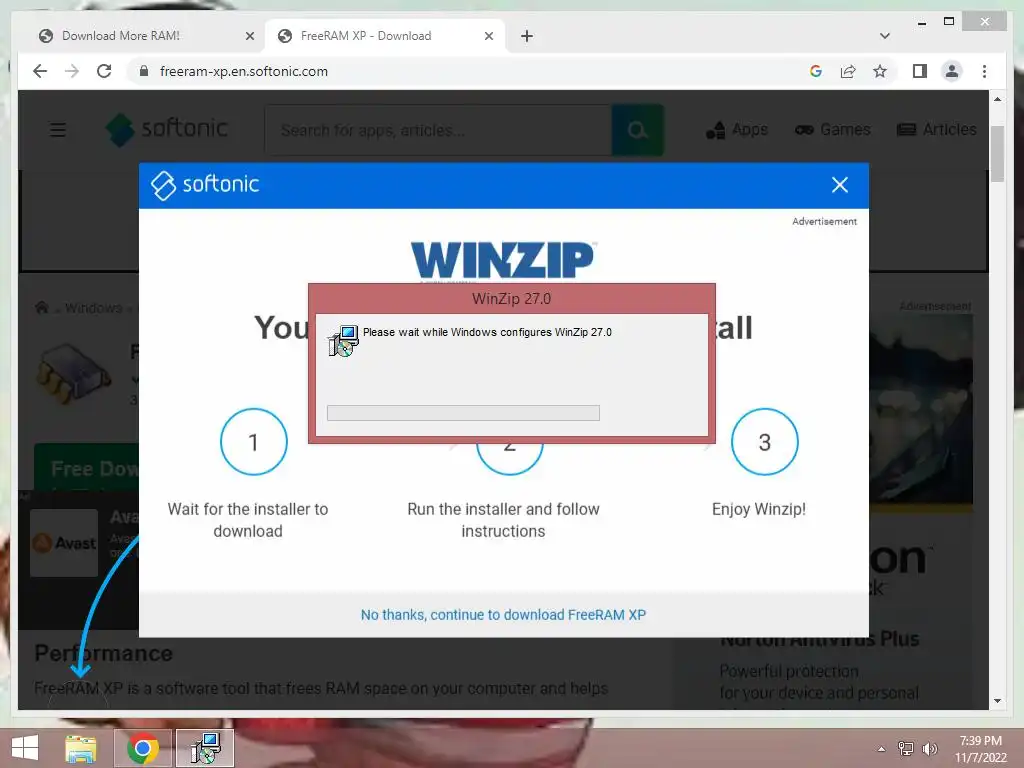This screenshot has width=1024, height=768.
Task: Click the WinZip 27.0 dialog title bar
Action: click(x=511, y=298)
